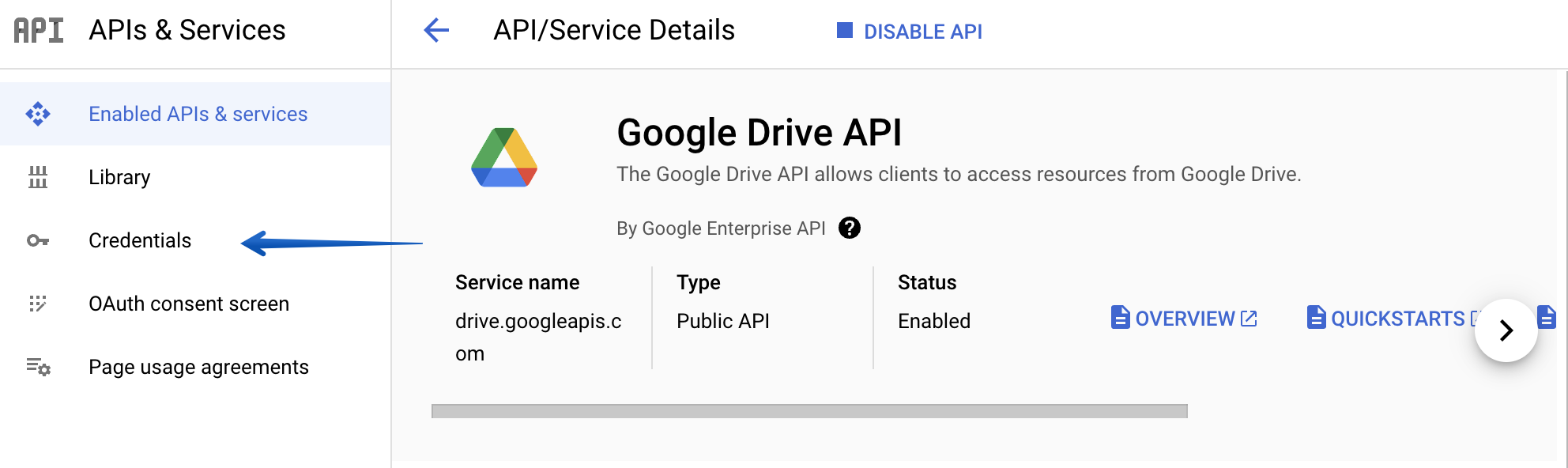Screen dimensions: 1568x468
Task: Show more links with right chevron button
Action: tap(1506, 330)
